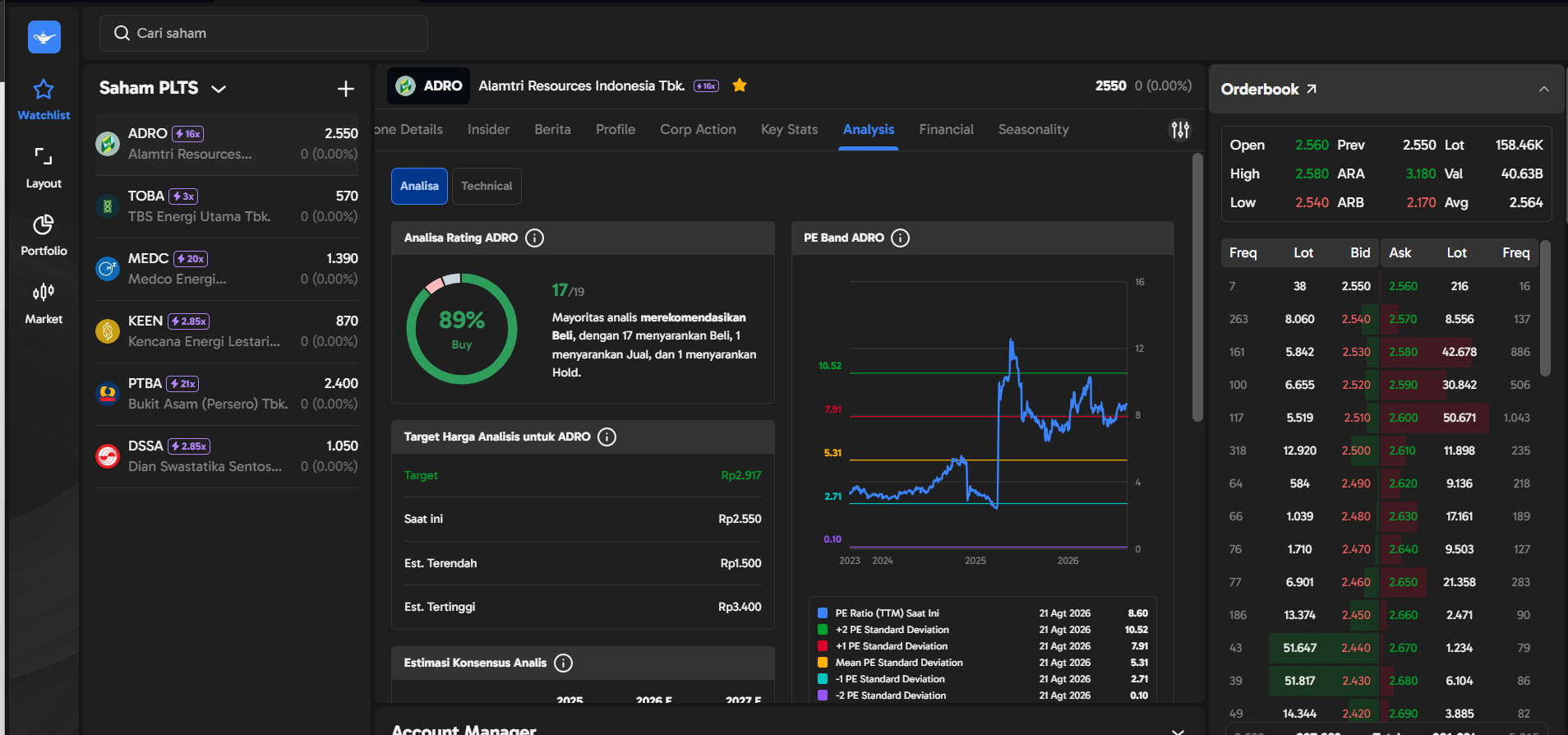Click the TOBA logo in watchlist
This screenshot has height=735, width=1568.
108,206
